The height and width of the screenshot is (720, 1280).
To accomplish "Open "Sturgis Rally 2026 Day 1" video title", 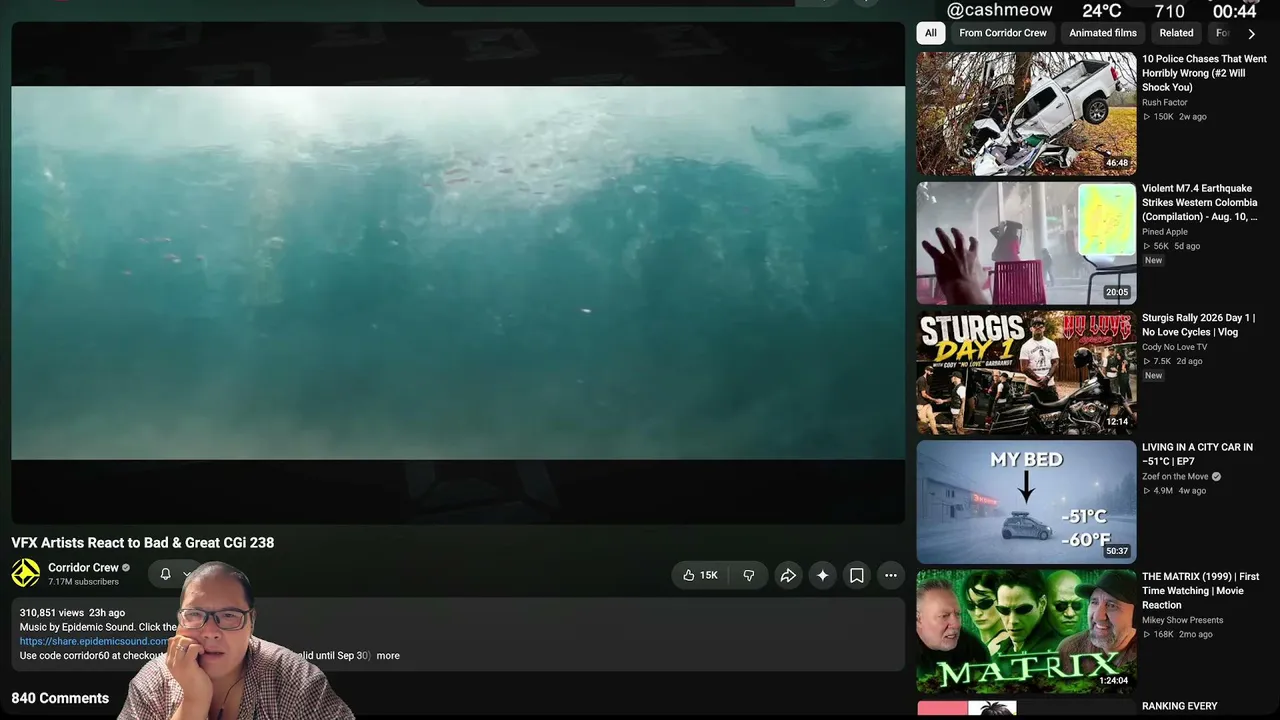I will tap(1198, 325).
